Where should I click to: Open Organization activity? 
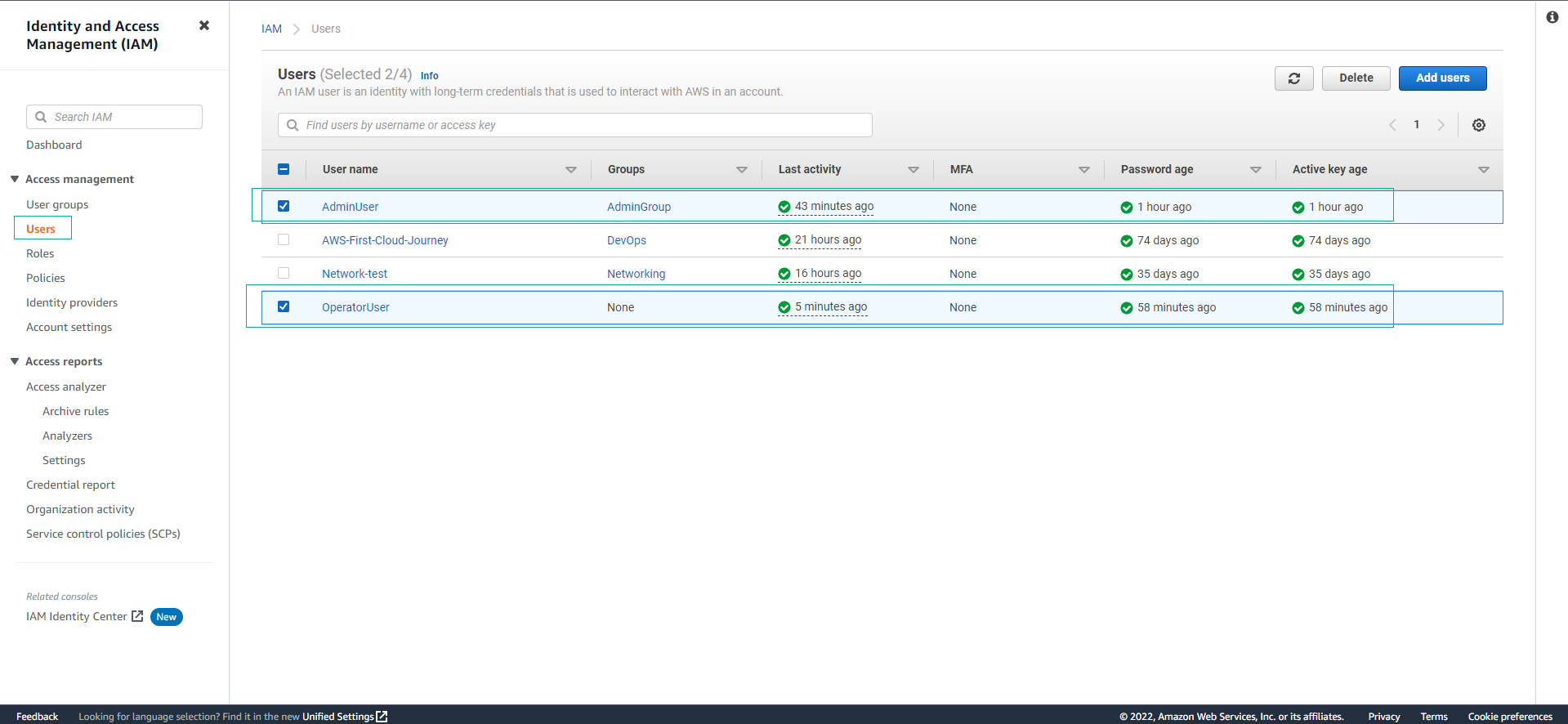80,509
